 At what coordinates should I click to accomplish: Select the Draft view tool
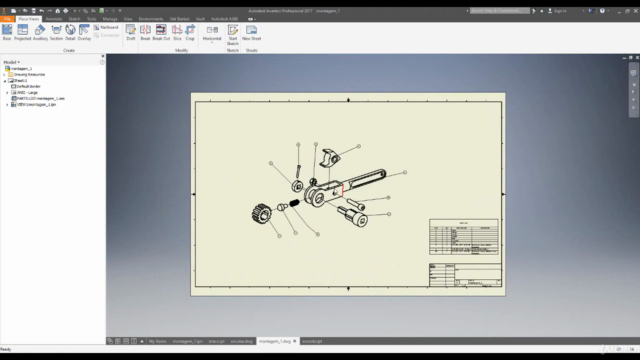tap(131, 32)
